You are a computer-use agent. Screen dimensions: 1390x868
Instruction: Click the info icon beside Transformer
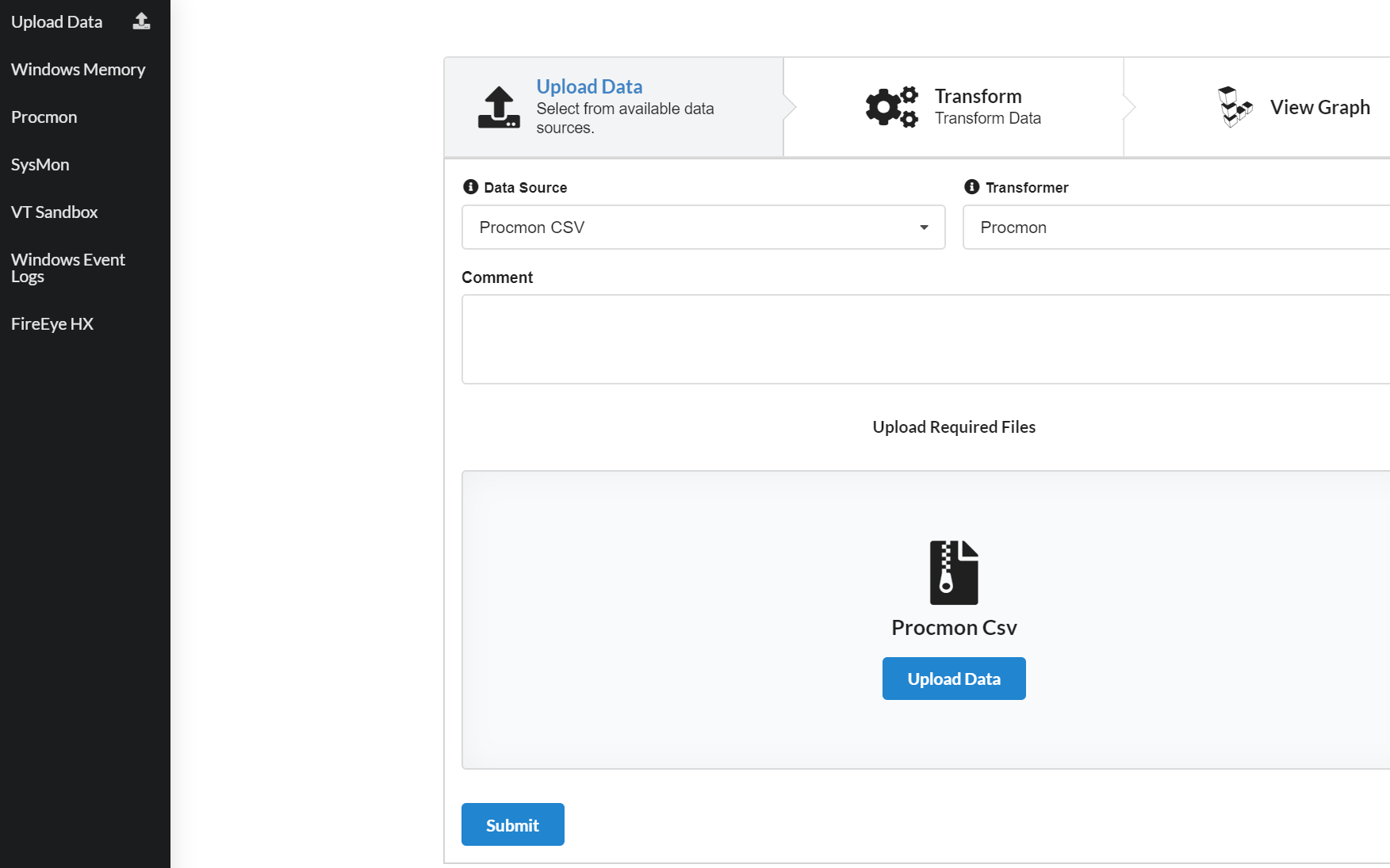point(972,187)
